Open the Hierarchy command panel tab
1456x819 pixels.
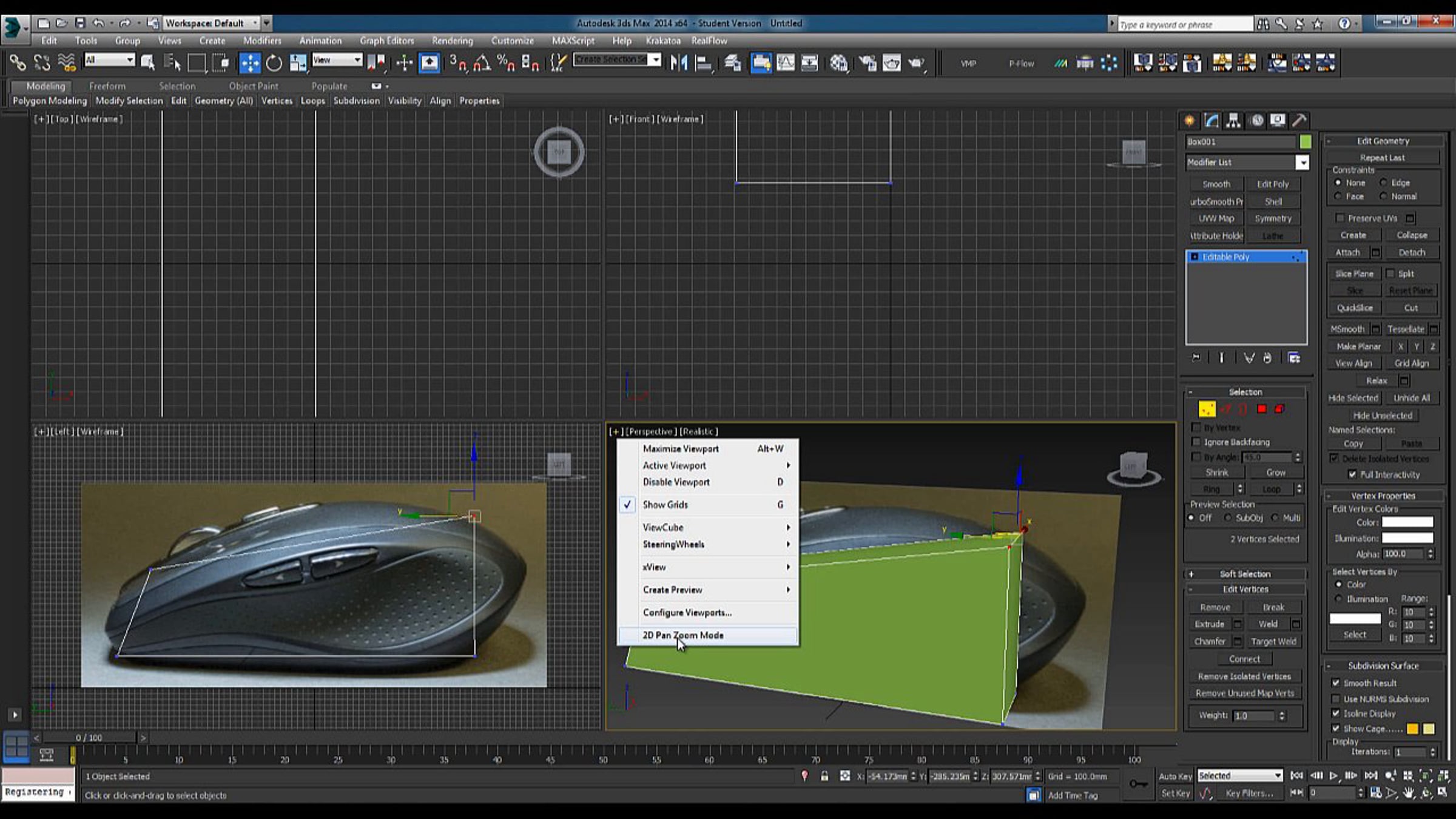1233,120
